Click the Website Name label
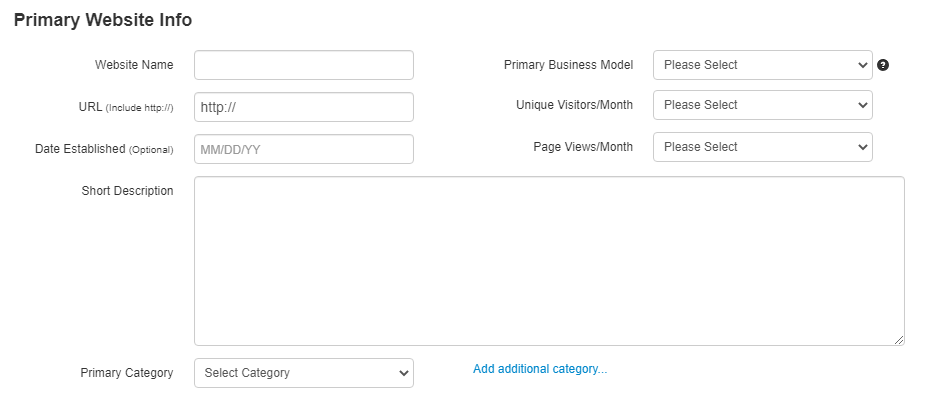 pos(134,65)
